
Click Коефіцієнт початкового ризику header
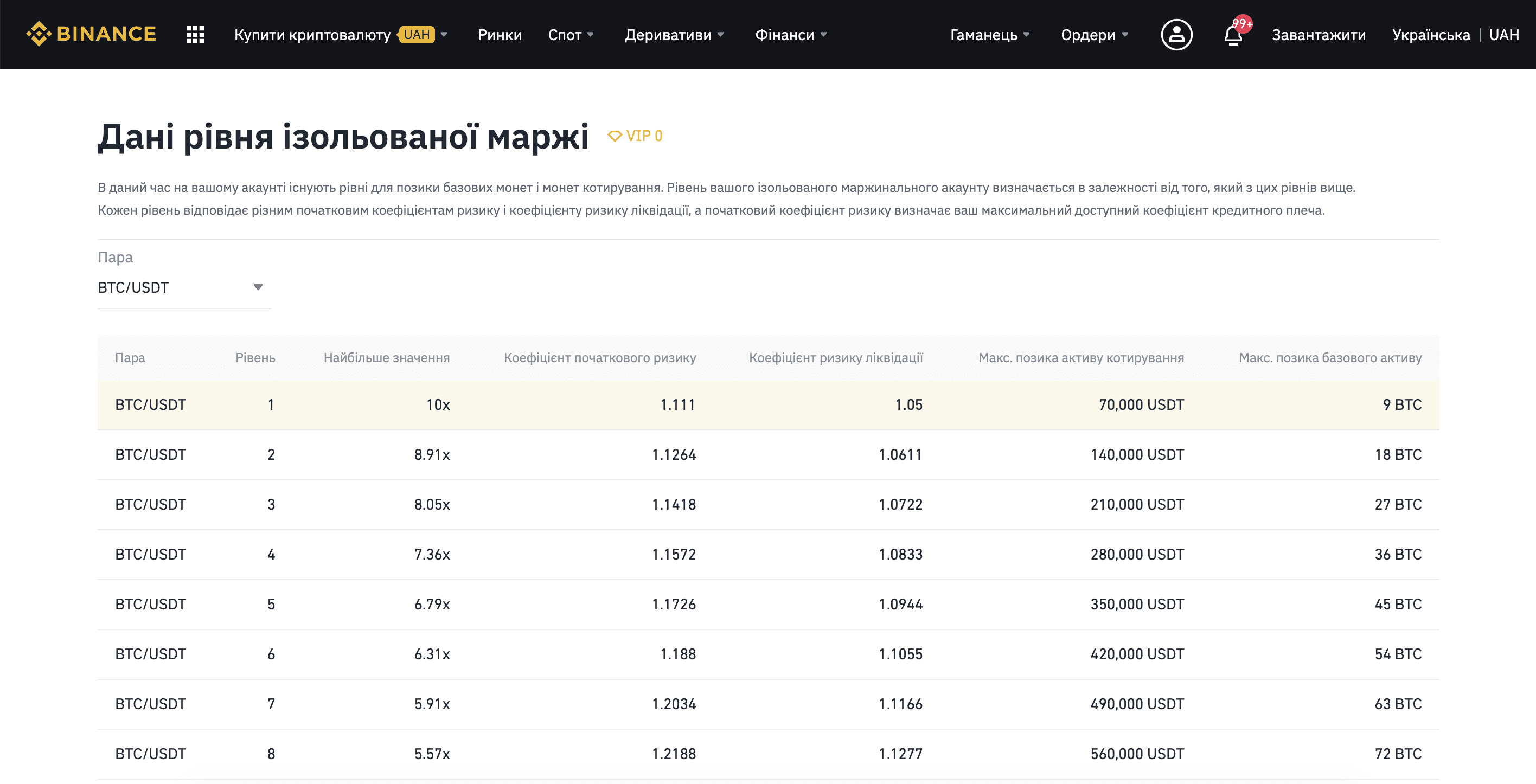(x=600, y=358)
